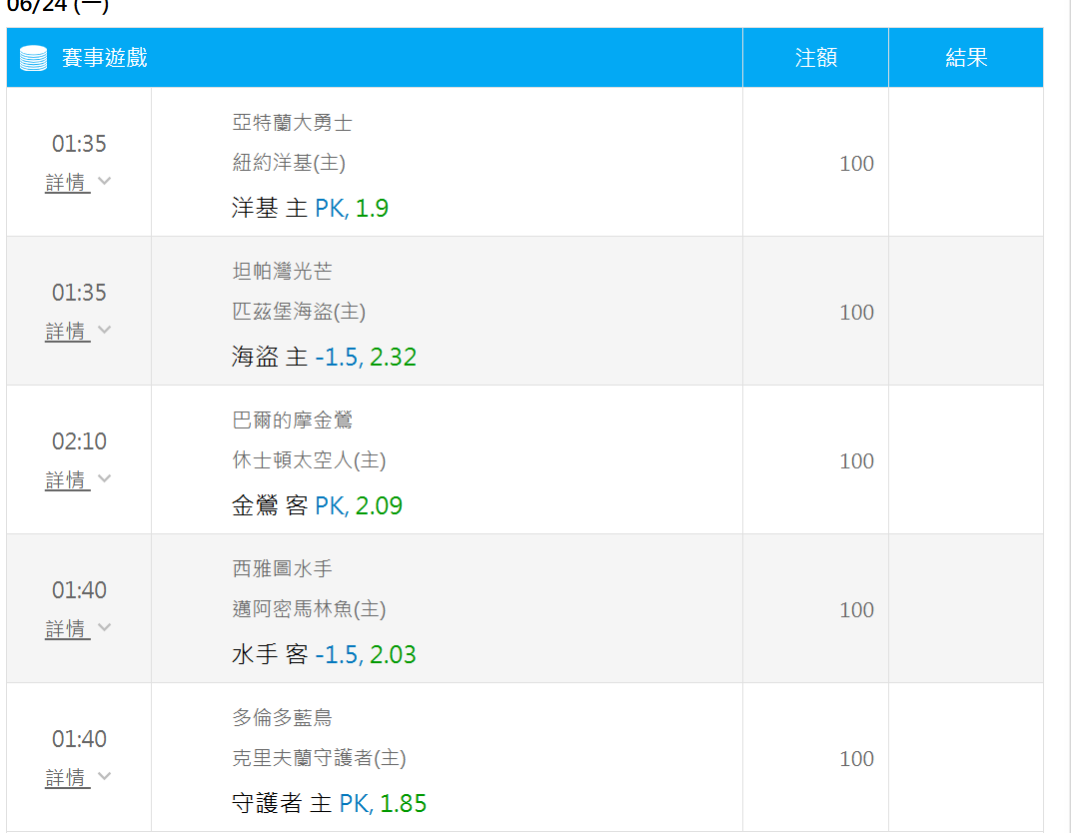This screenshot has height=833, width=1080.
Task: Click the 01:35 time for 紐約洋基 game
Action: pyautogui.click(x=79, y=144)
